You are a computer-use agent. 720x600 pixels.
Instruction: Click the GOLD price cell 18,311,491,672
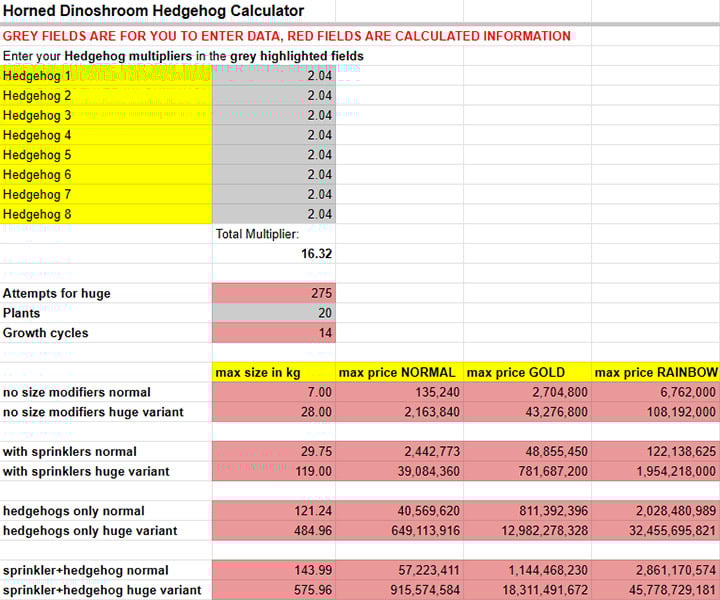[x=528, y=590]
